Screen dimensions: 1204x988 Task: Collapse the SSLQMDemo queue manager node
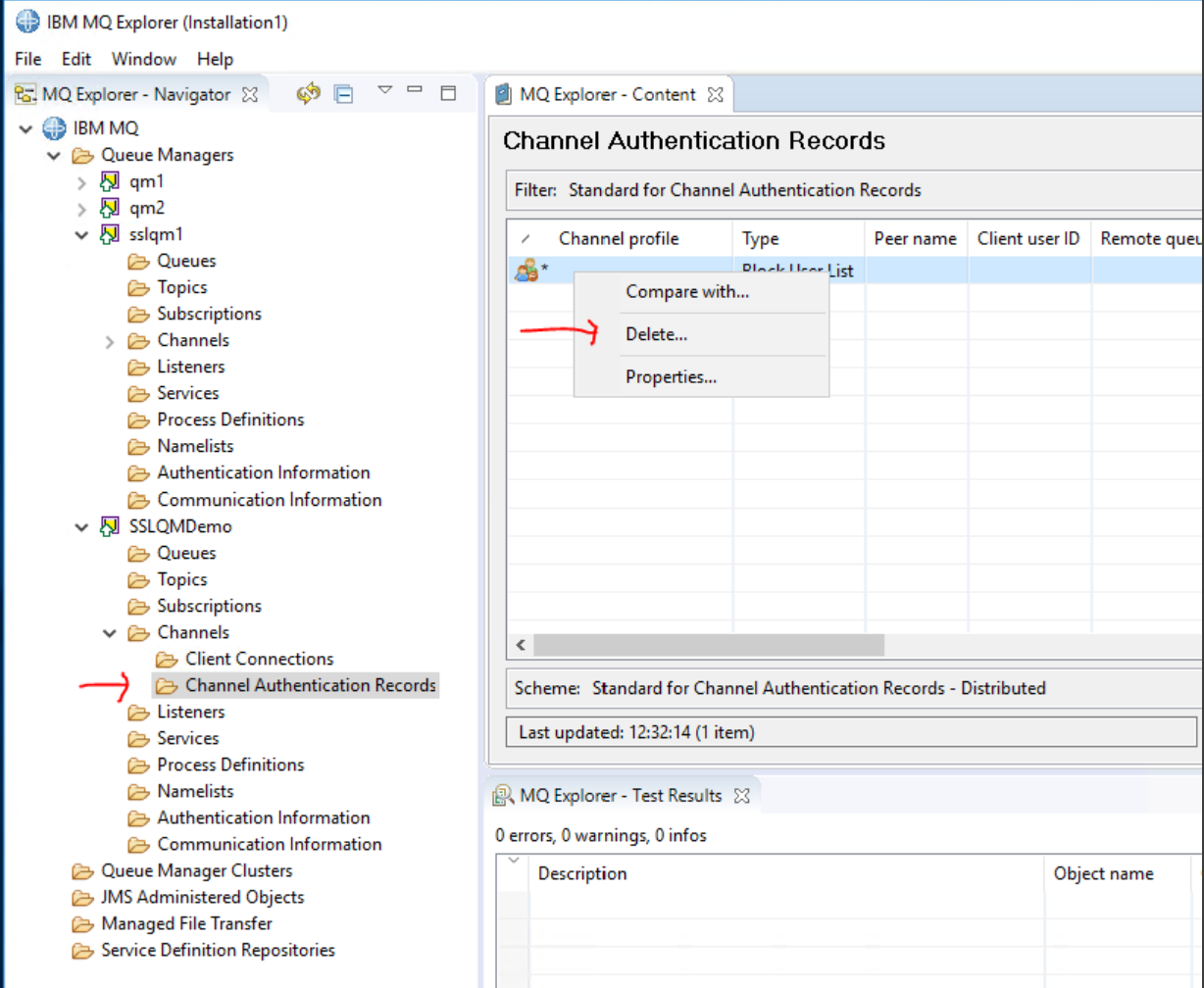[x=82, y=526]
